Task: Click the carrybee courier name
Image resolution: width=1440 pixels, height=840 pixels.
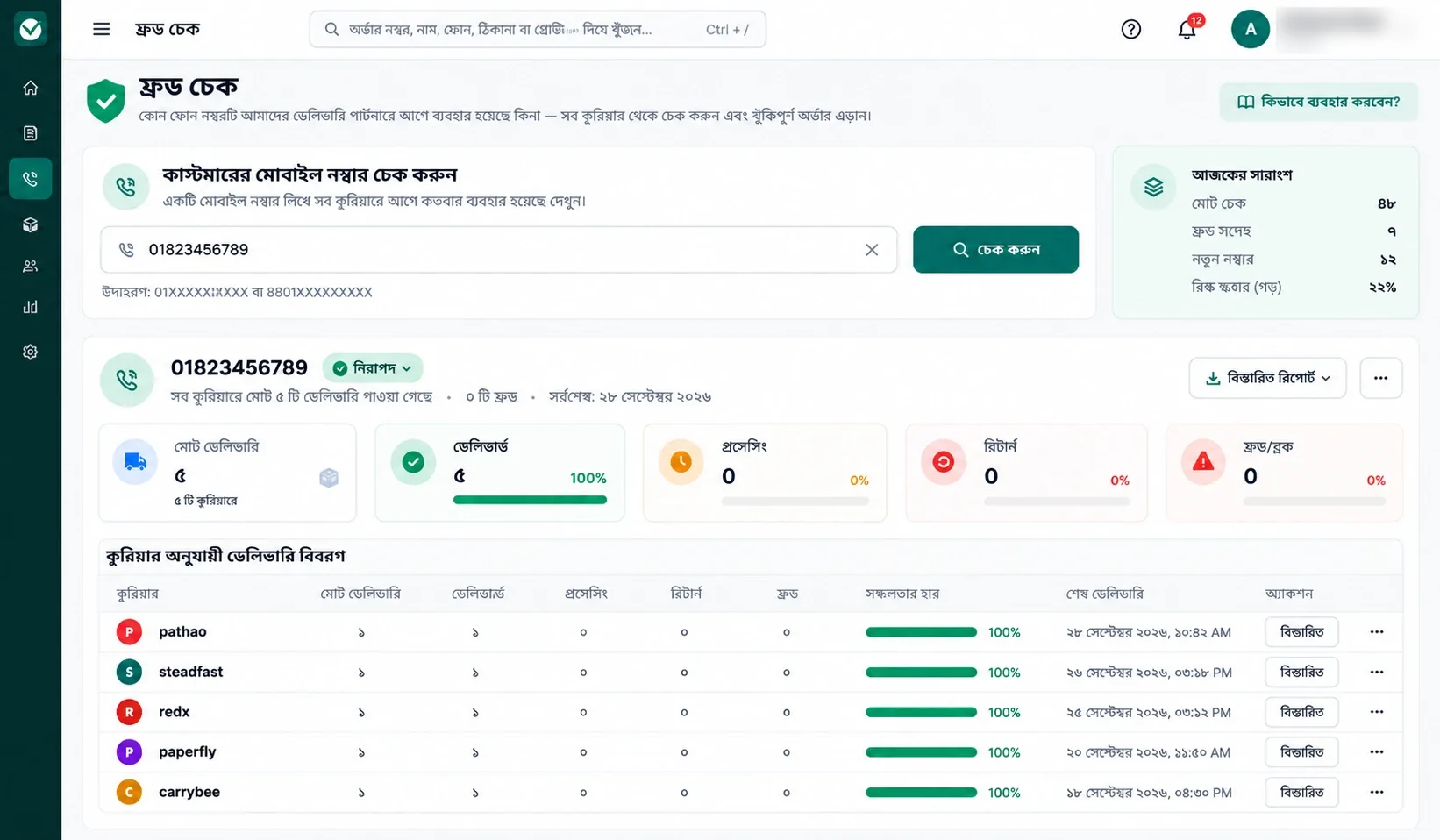Action: pyautogui.click(x=189, y=792)
